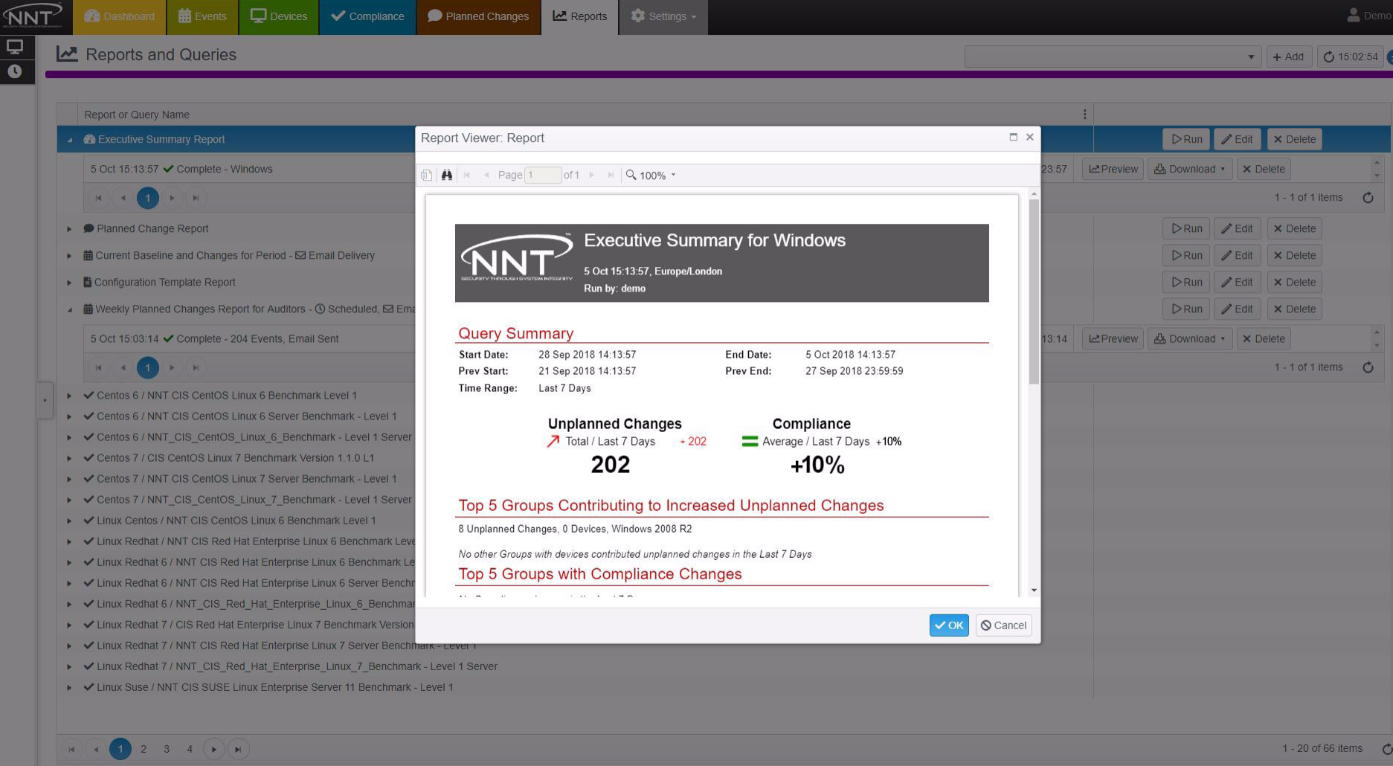Click the binoculars find icon in Report Viewer

click(x=447, y=175)
